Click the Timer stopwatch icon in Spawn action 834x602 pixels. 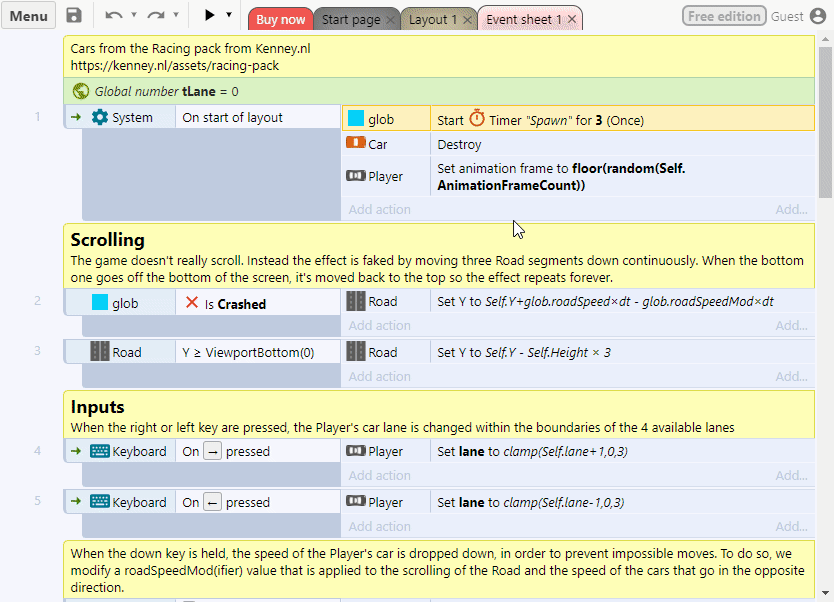pos(477,118)
